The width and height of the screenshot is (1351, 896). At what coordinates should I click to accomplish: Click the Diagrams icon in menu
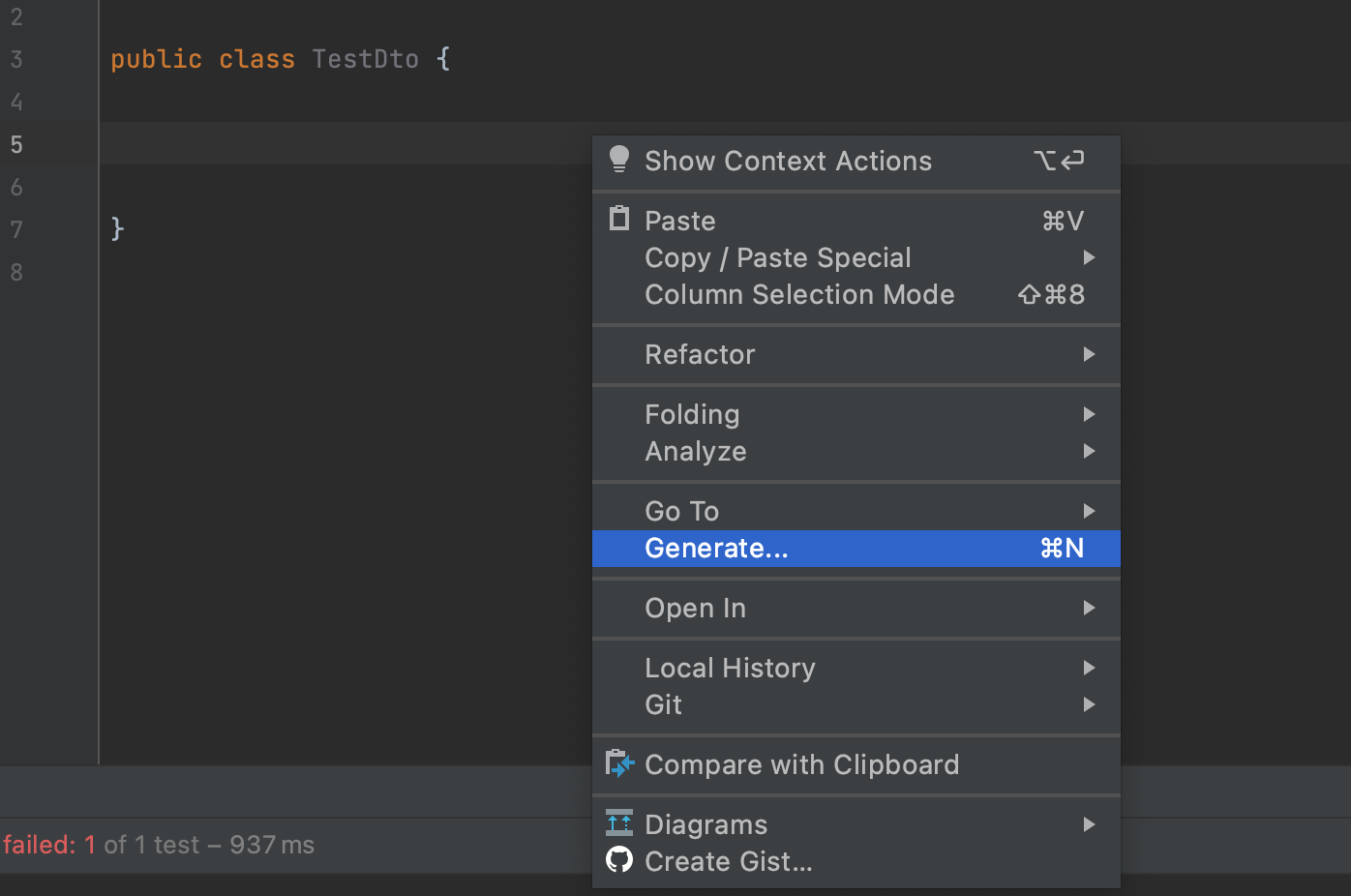(619, 823)
